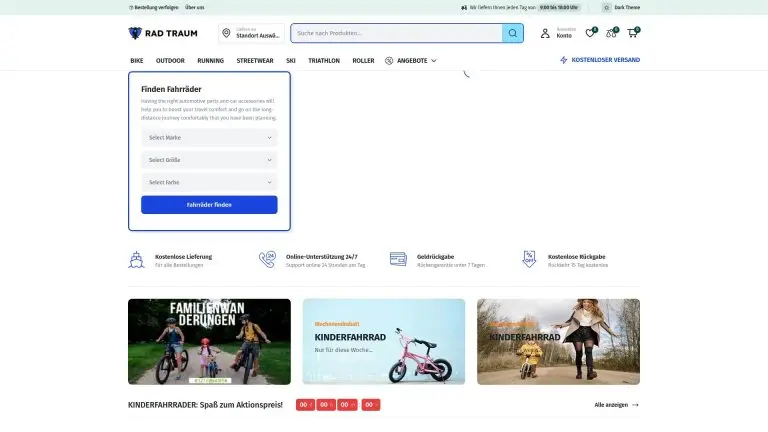Toggle the Dark Theme switch
The width and height of the screenshot is (768, 432).
coord(607,7)
